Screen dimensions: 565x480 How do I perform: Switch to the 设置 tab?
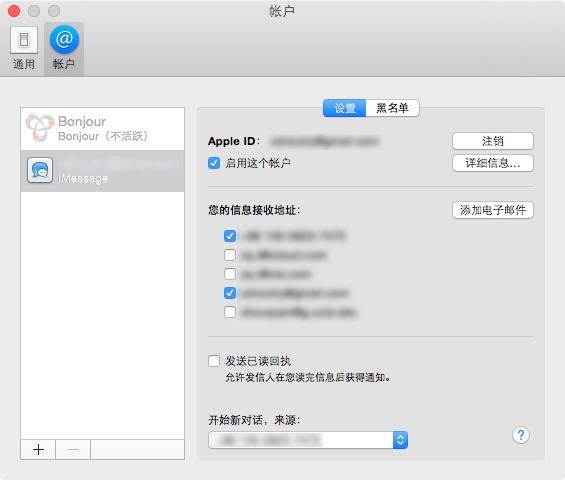[344, 108]
